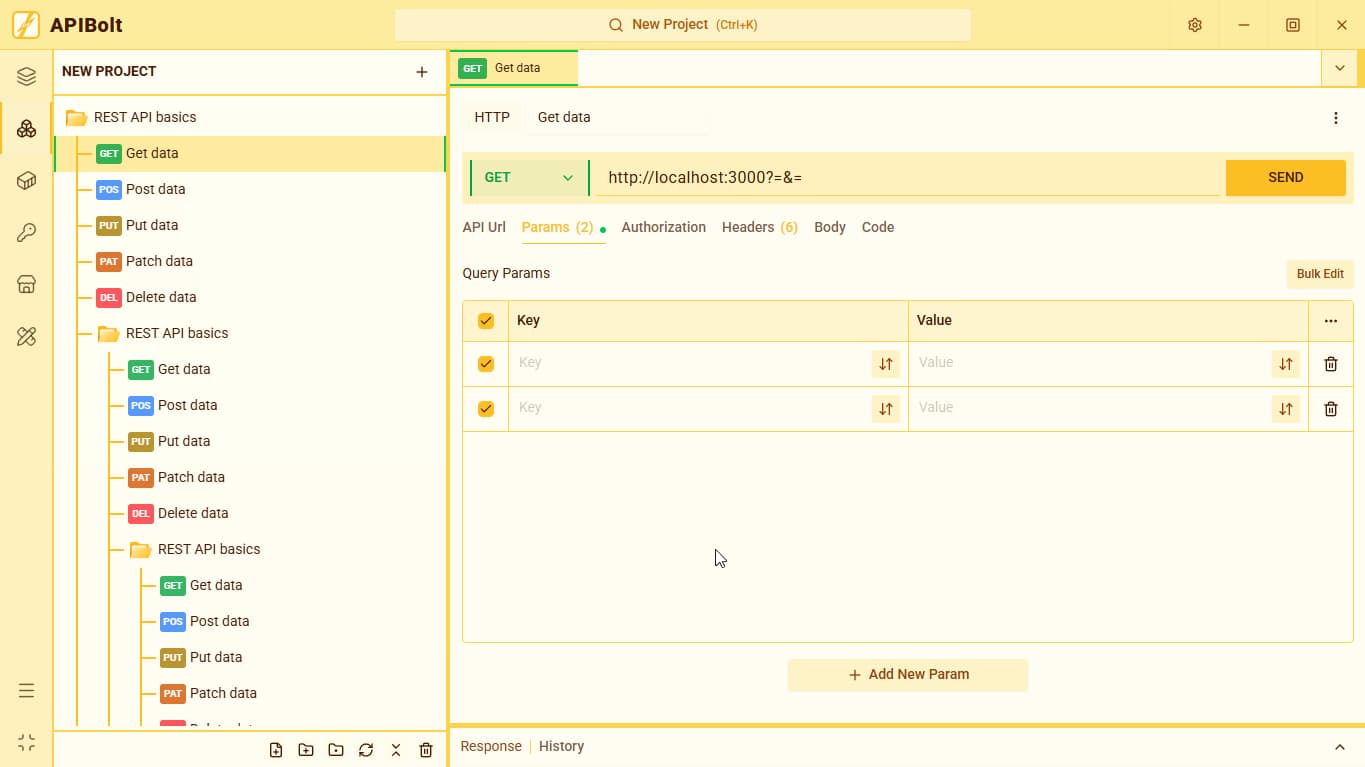Select the highlighted Get data request in tree

pos(250,153)
